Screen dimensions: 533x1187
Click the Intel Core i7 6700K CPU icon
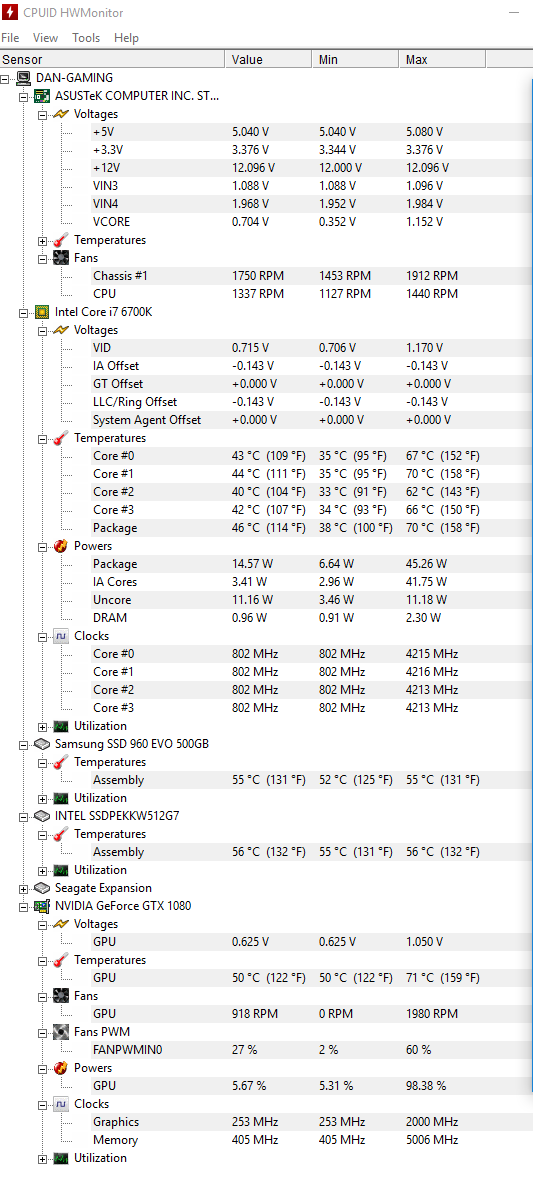[42, 312]
